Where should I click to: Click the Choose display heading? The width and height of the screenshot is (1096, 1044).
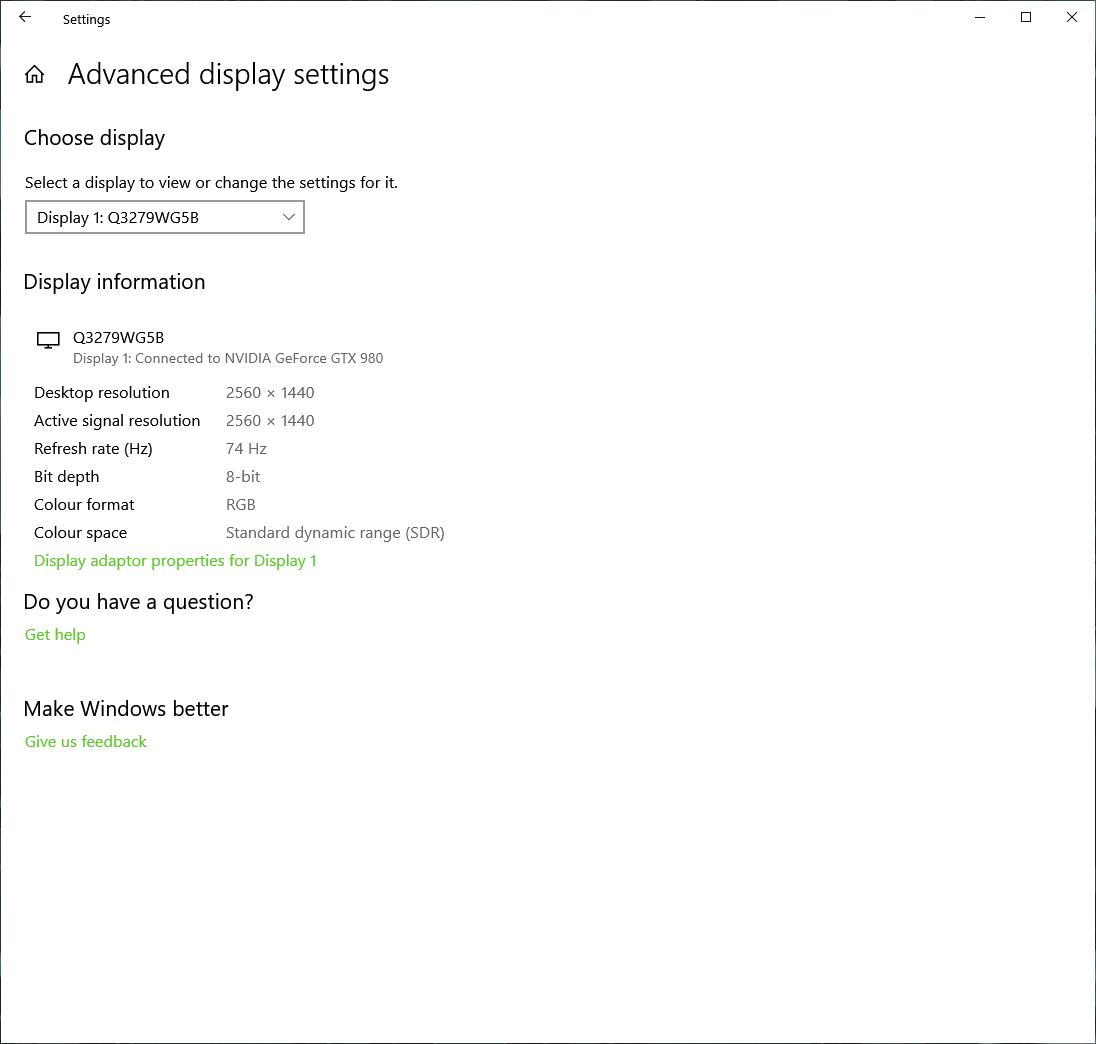tap(94, 138)
